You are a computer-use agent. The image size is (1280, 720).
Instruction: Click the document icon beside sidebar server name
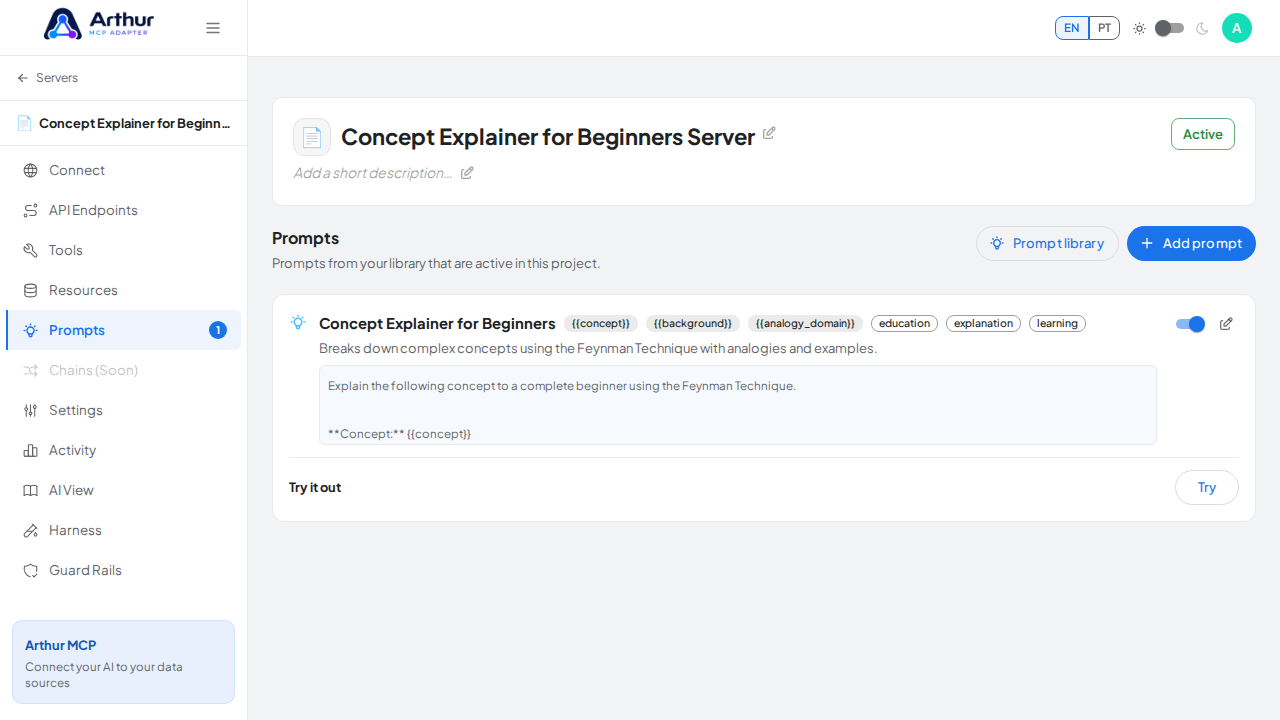[24, 123]
